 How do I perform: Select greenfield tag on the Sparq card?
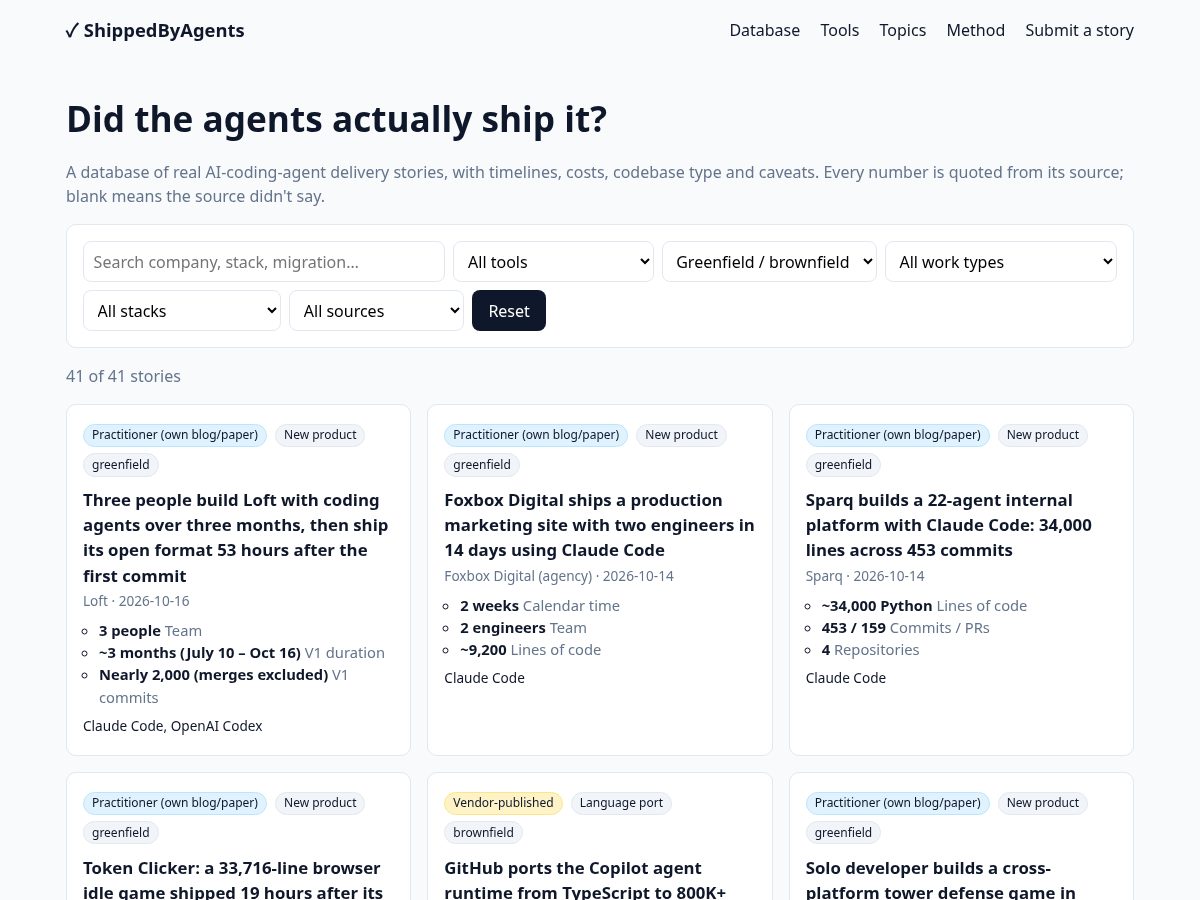844,465
